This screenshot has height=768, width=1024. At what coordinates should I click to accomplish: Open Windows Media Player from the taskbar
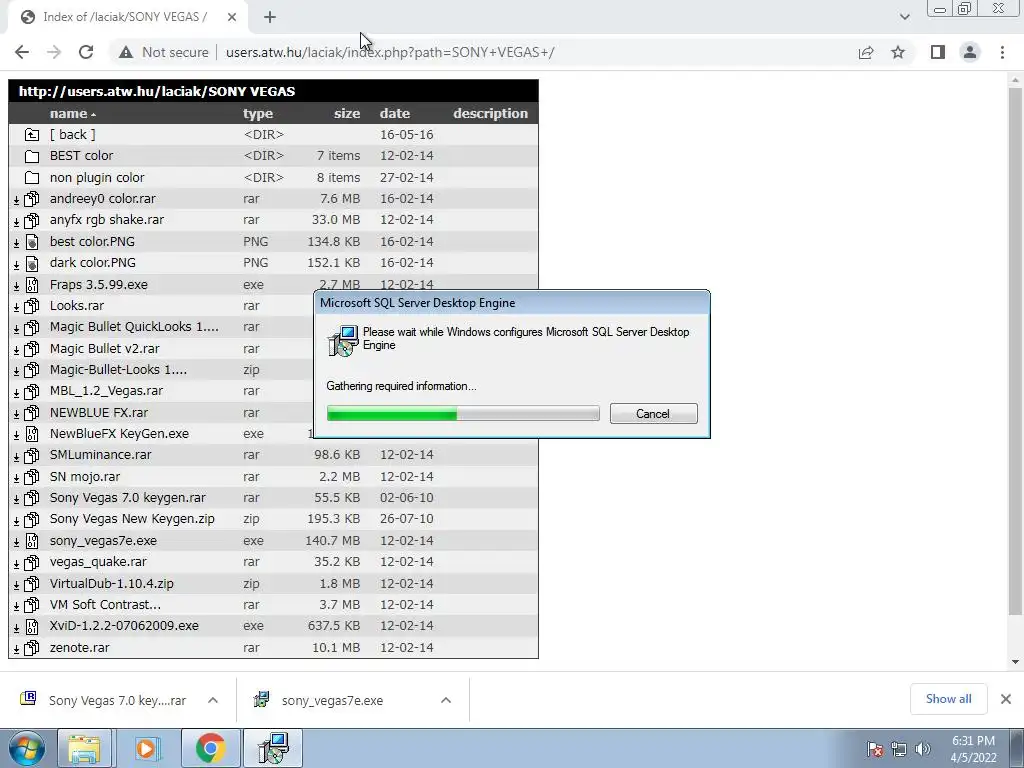tap(148, 748)
